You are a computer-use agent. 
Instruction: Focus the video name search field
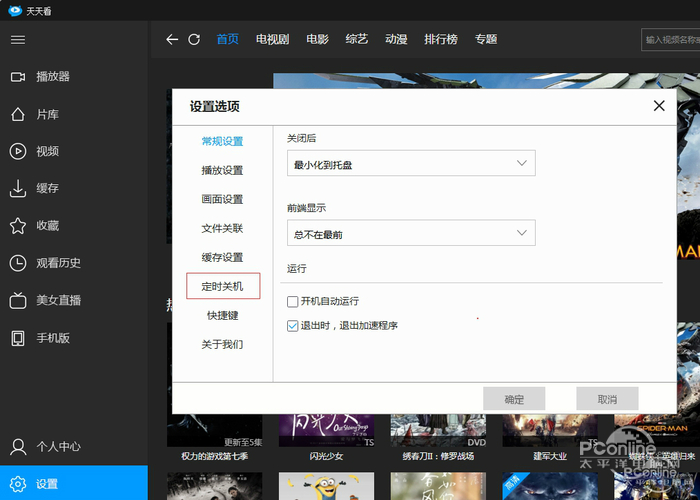(671, 40)
